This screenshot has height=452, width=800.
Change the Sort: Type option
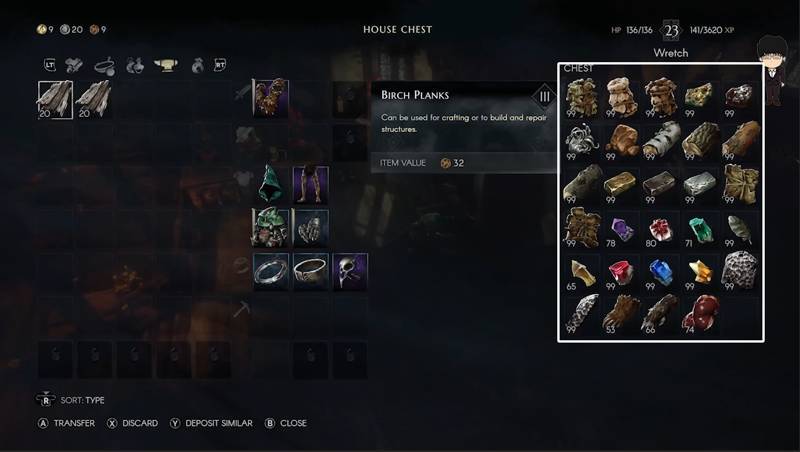71,400
